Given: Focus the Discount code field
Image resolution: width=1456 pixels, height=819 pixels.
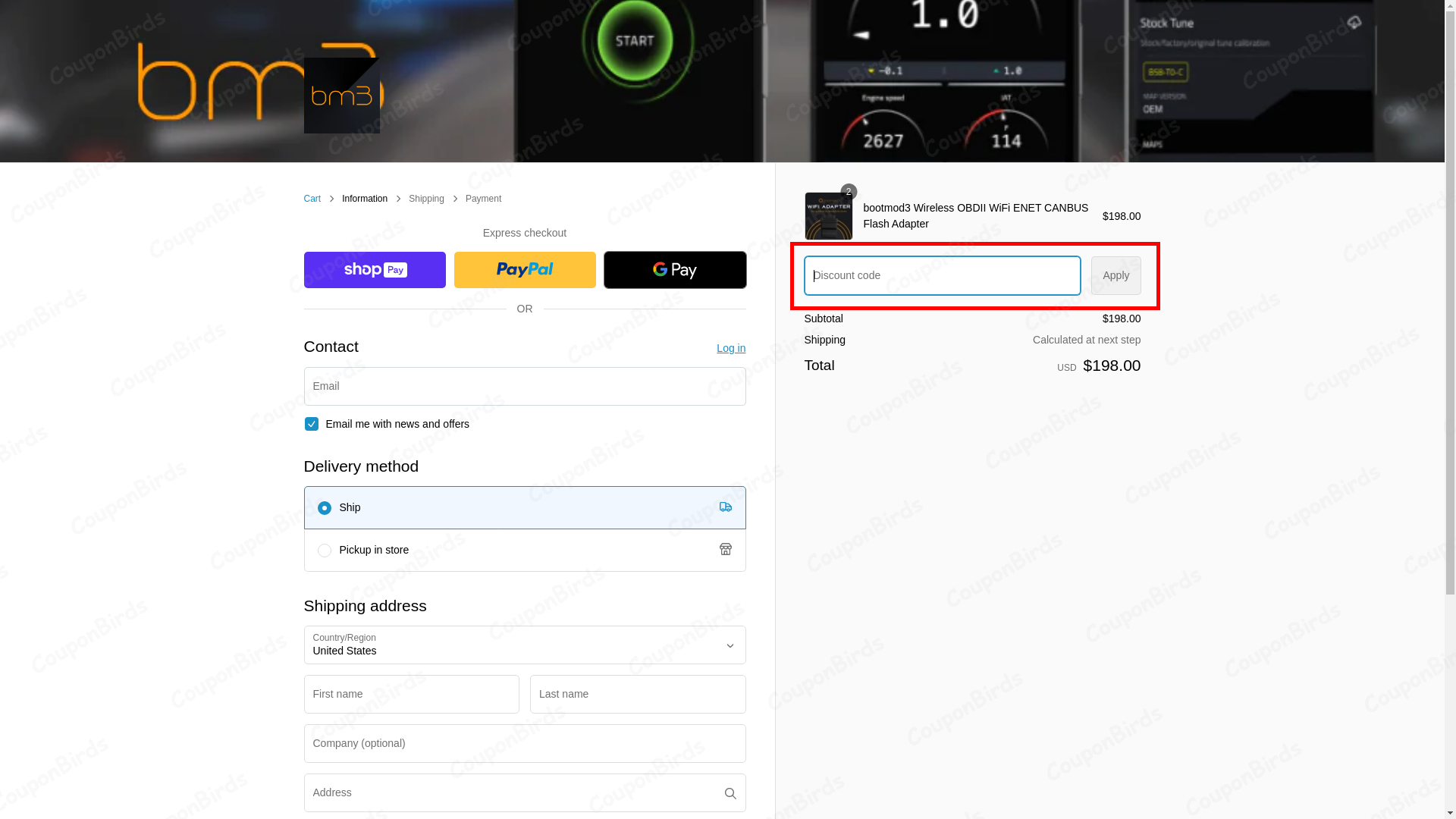Looking at the screenshot, I should point(942,275).
